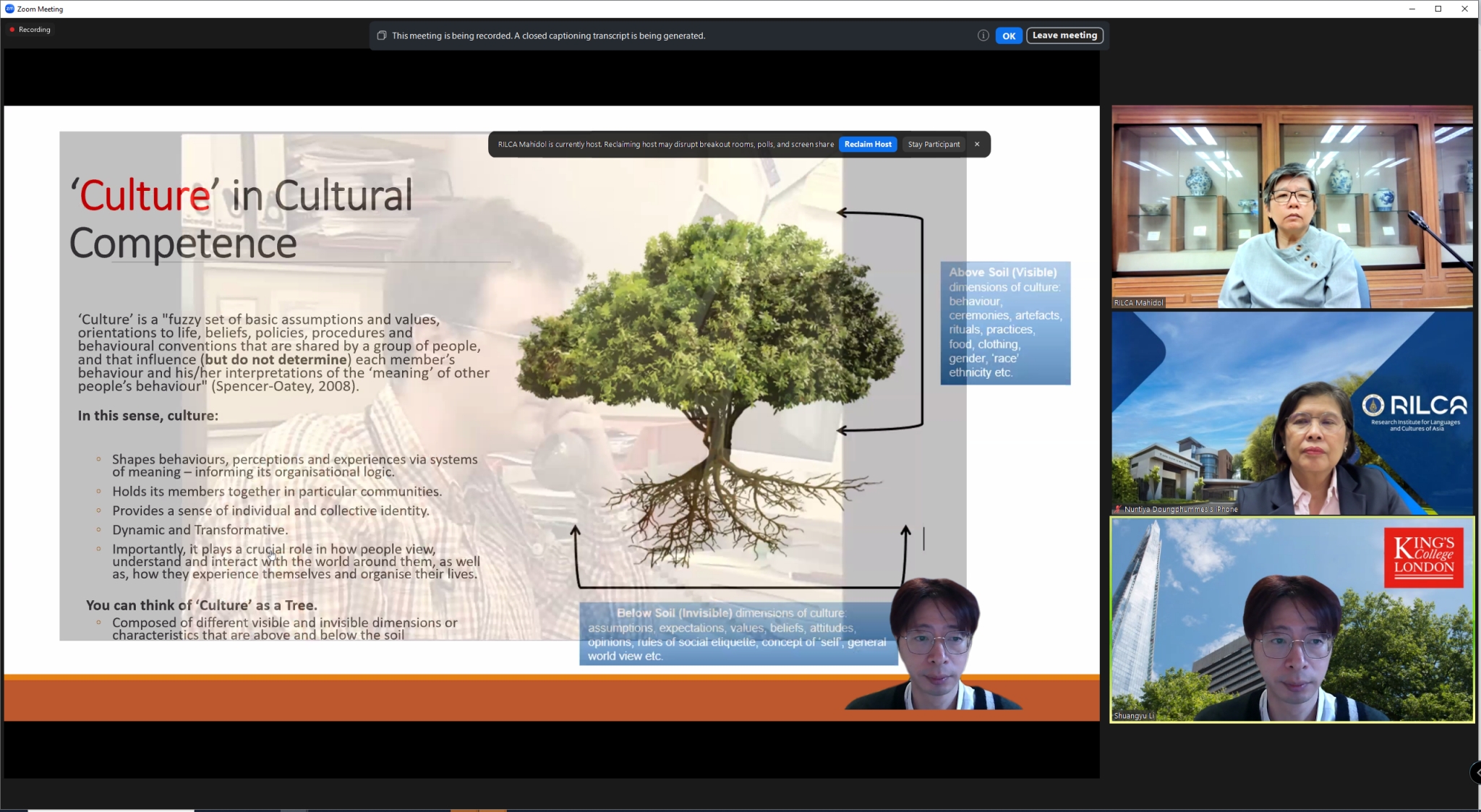The width and height of the screenshot is (1481, 812).
Task: Minimize the Zoom Meeting window
Action: click(x=1412, y=9)
